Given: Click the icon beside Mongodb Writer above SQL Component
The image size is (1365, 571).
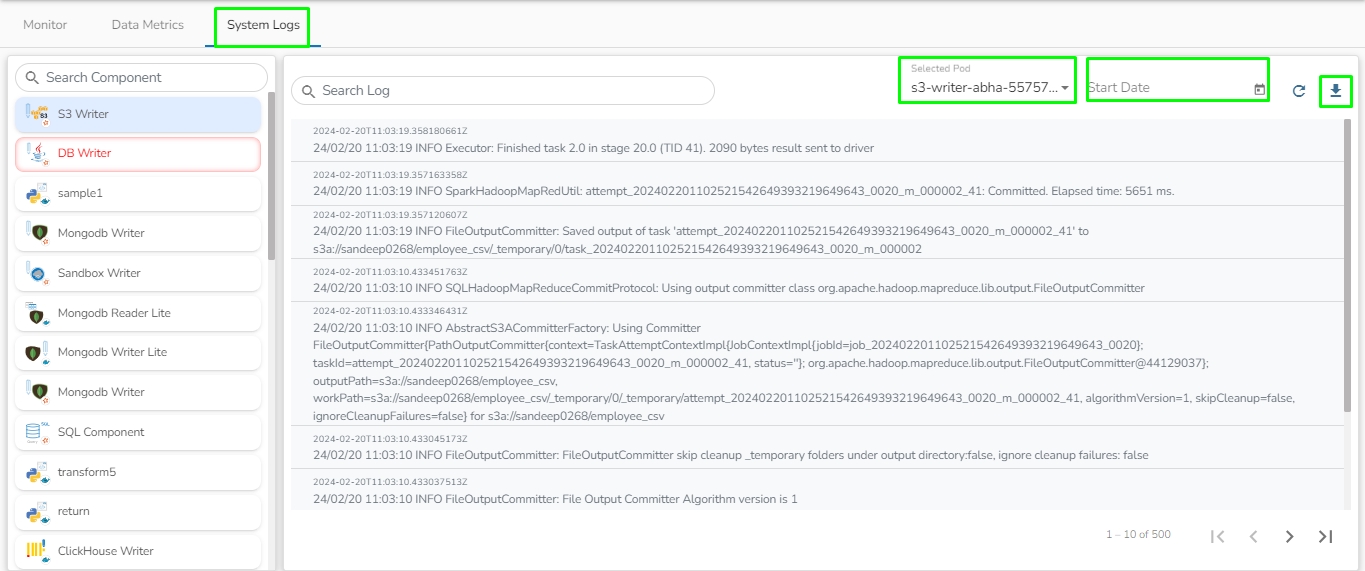Looking at the screenshot, I should pos(38,392).
